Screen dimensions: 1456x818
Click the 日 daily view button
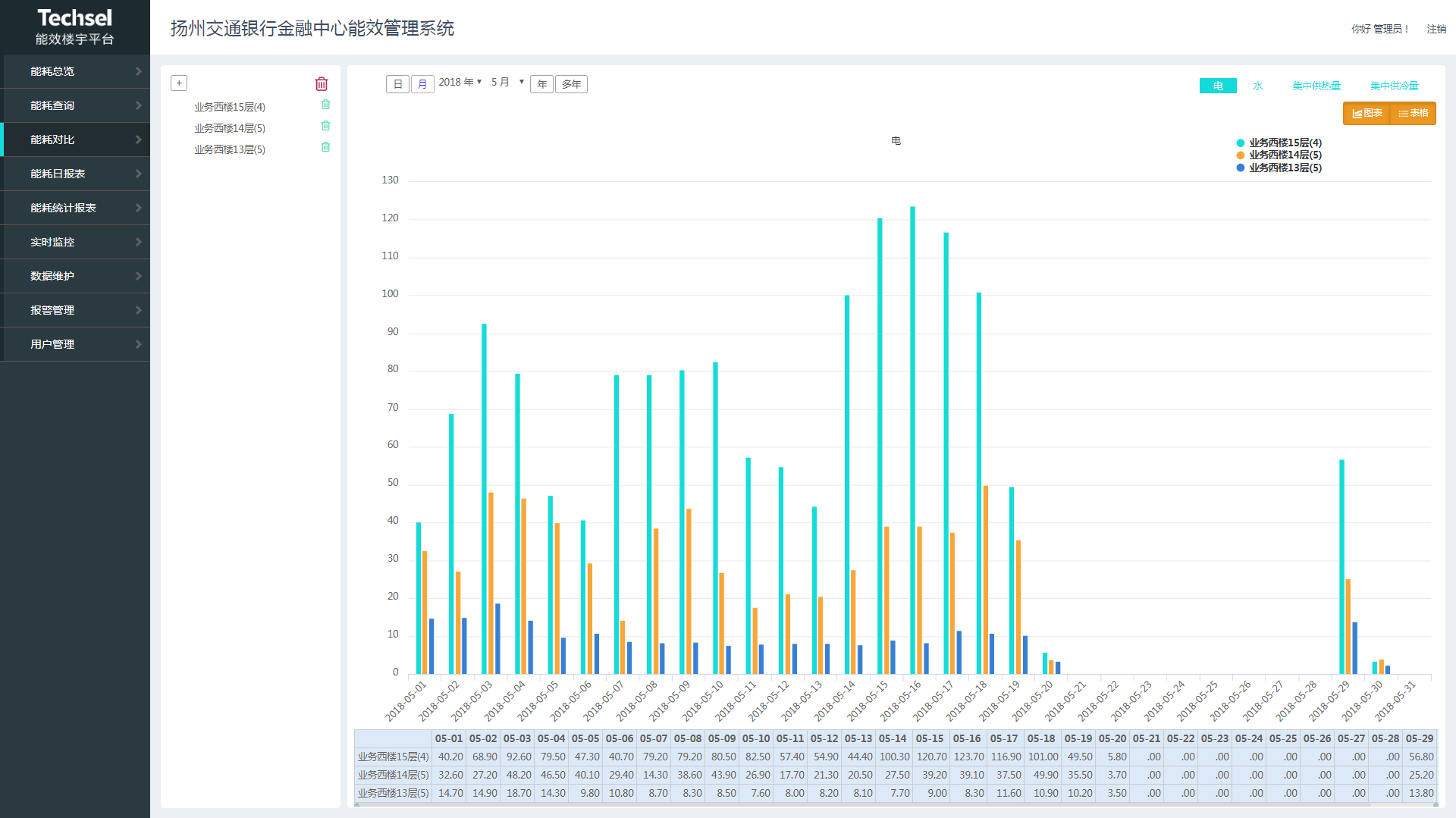397,84
